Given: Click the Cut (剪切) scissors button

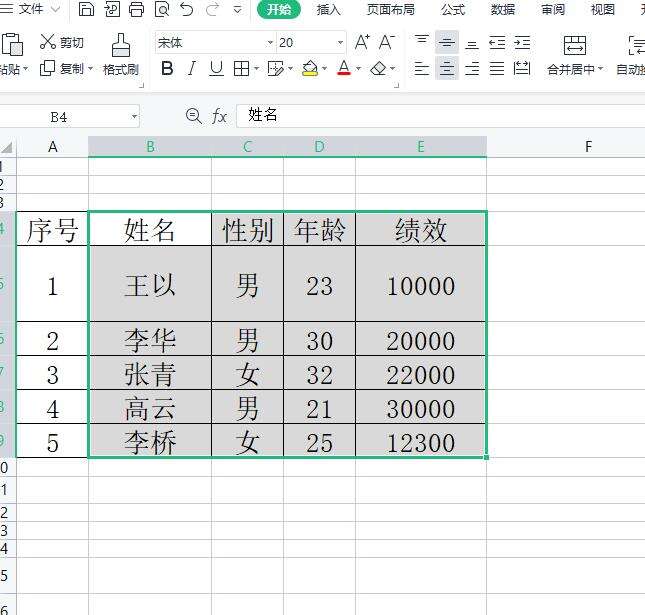Looking at the screenshot, I should tap(62, 42).
